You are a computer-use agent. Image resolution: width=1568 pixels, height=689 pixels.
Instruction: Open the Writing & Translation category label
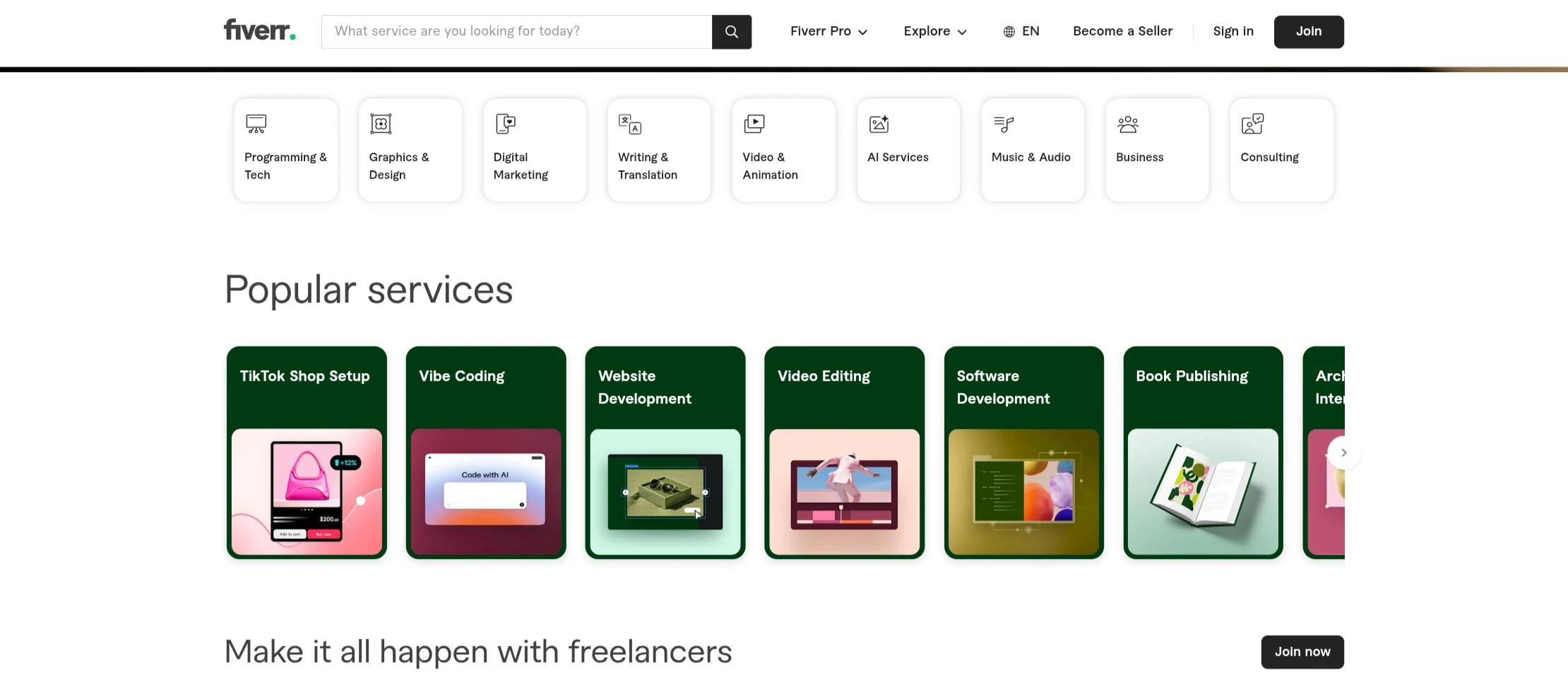648,165
